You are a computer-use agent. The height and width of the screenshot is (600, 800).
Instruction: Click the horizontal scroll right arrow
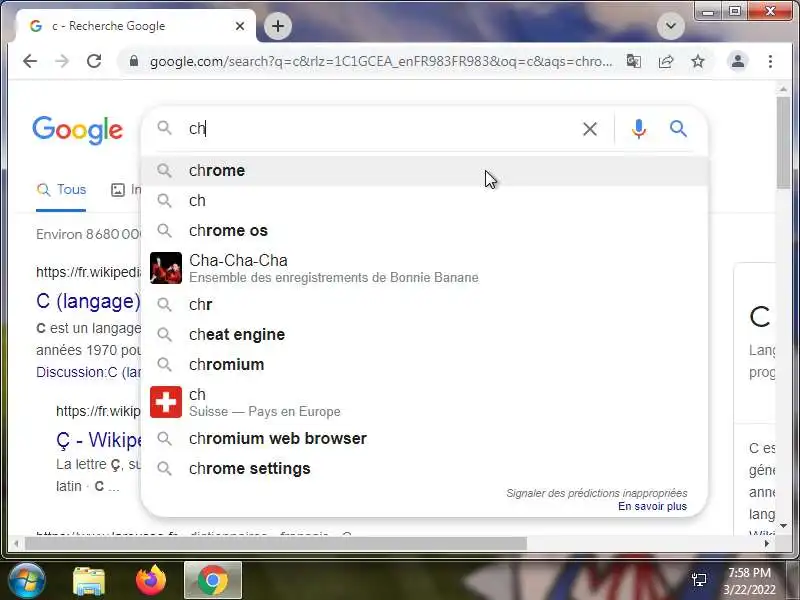pos(766,544)
